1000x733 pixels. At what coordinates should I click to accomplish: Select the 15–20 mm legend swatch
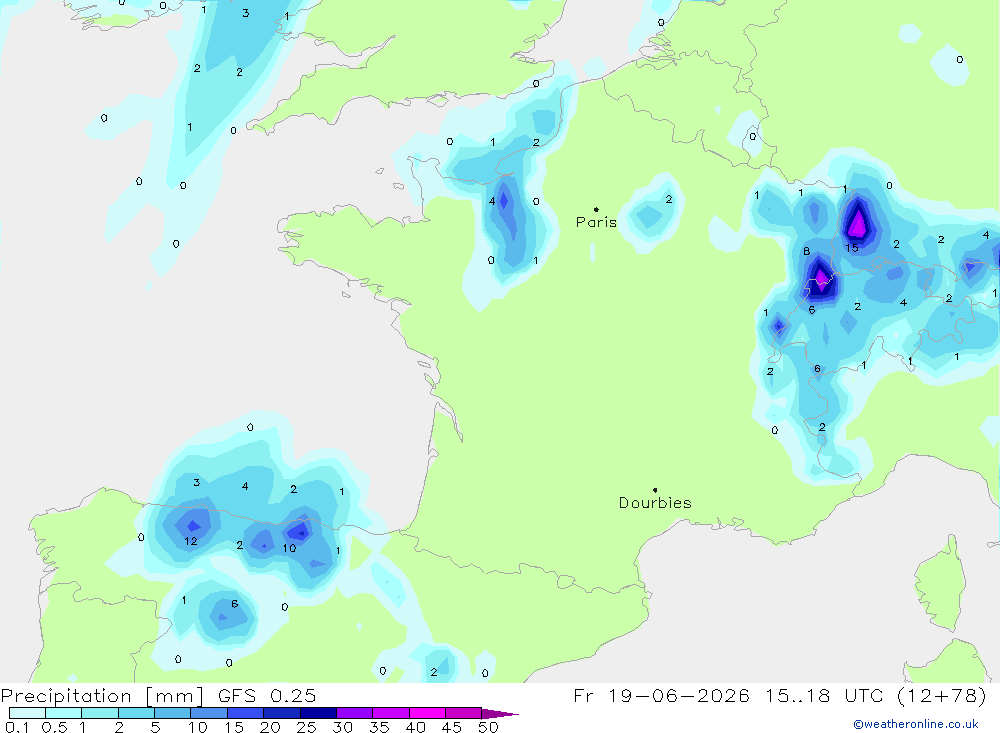coord(246,713)
